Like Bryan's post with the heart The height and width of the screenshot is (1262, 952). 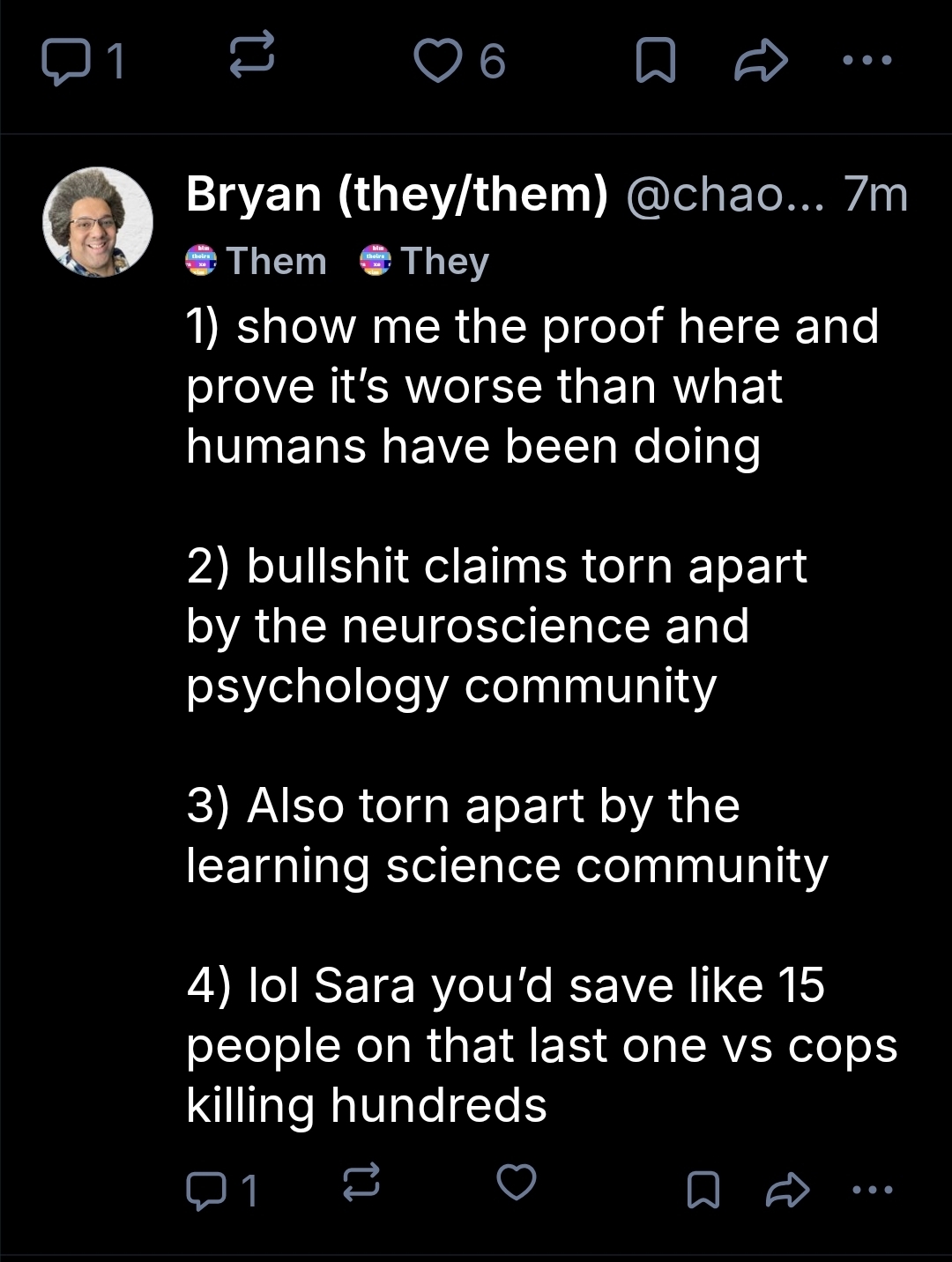(517, 1182)
